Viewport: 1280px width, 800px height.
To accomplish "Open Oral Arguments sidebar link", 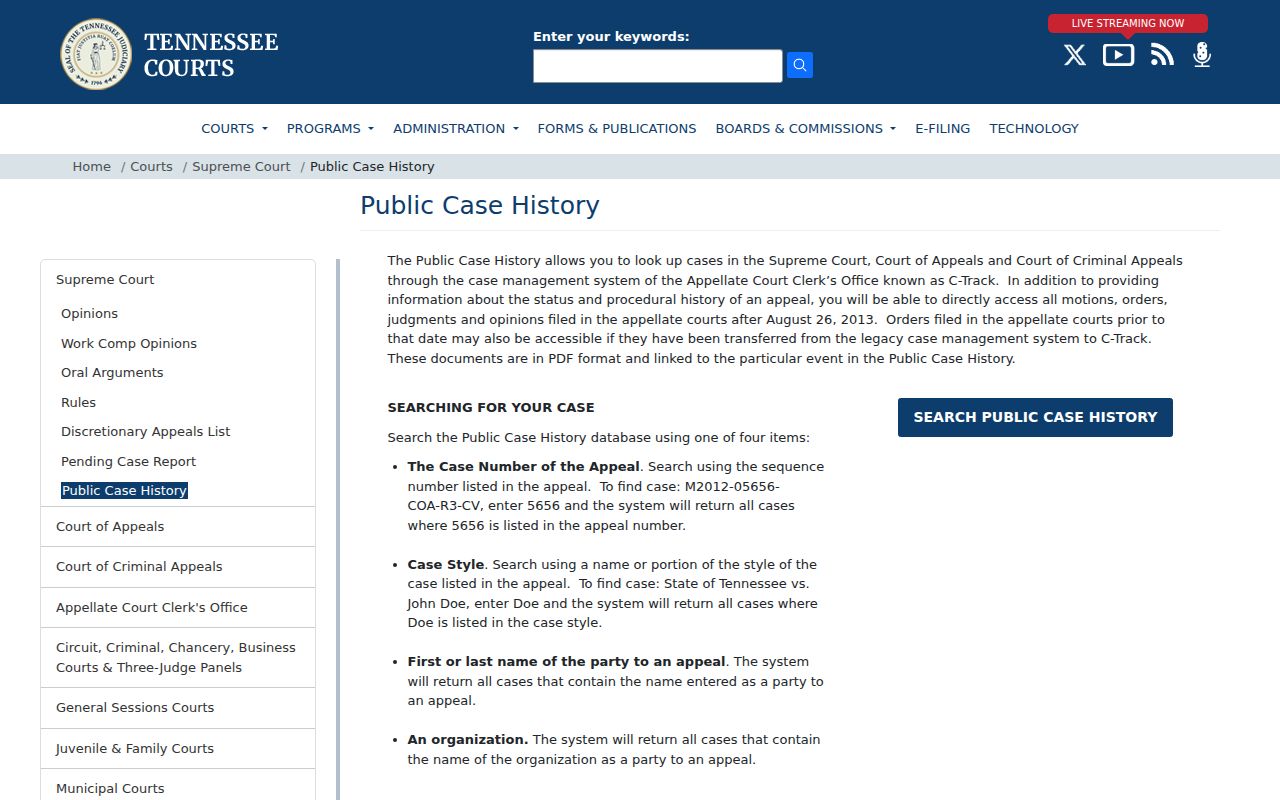I will point(112,373).
